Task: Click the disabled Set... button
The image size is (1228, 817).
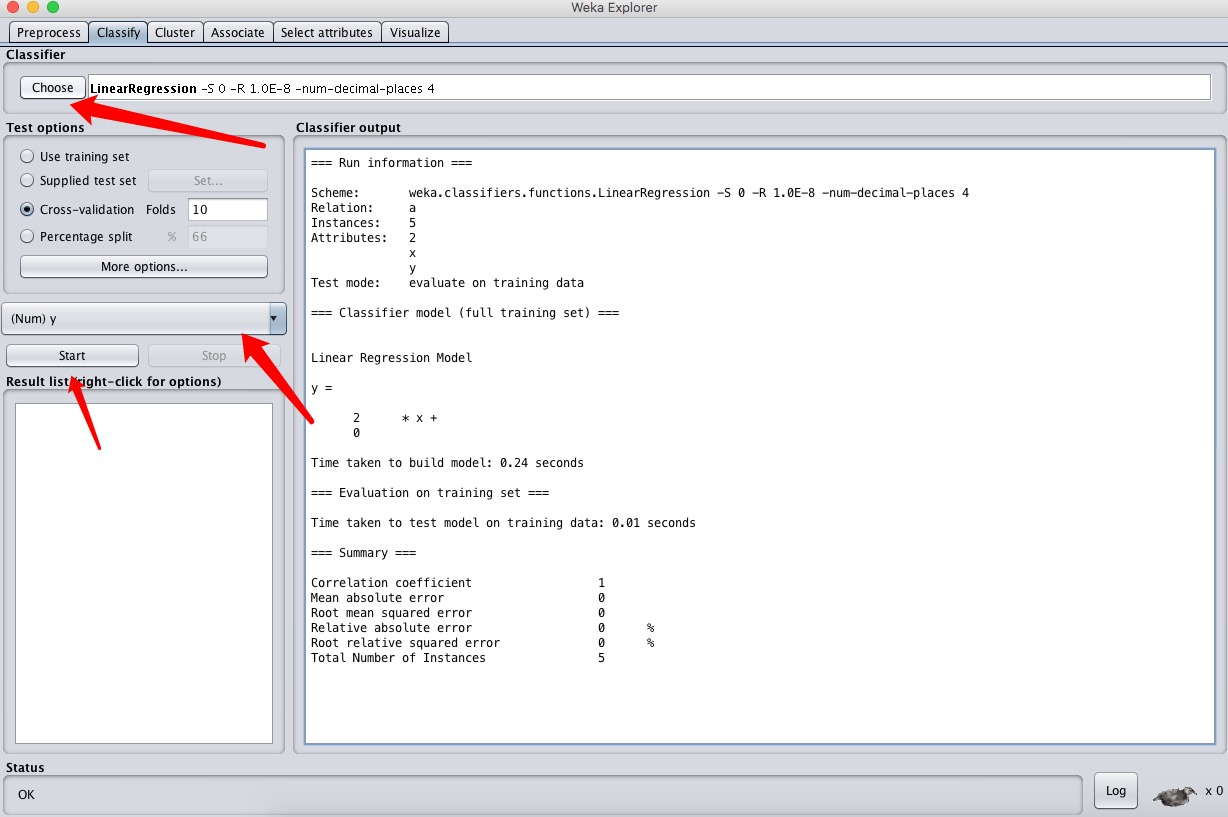Action: pyautogui.click(x=208, y=181)
